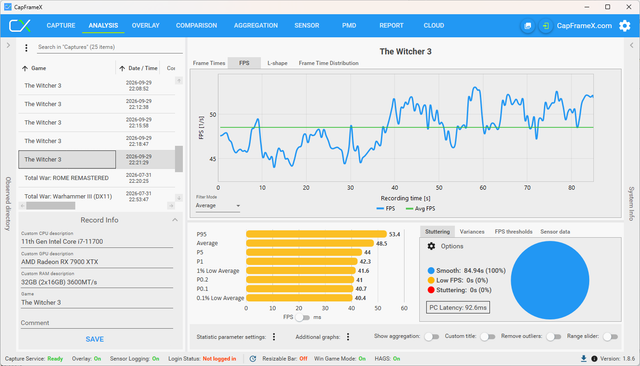Select Total War: Warhammer III (DX11) capture
The width and height of the screenshot is (640, 366).
click(97, 196)
